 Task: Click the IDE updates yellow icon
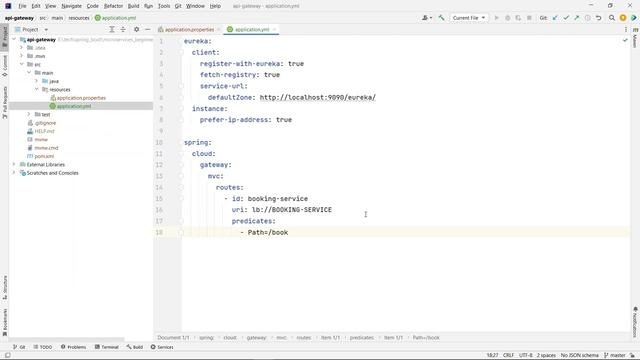(x=623, y=18)
